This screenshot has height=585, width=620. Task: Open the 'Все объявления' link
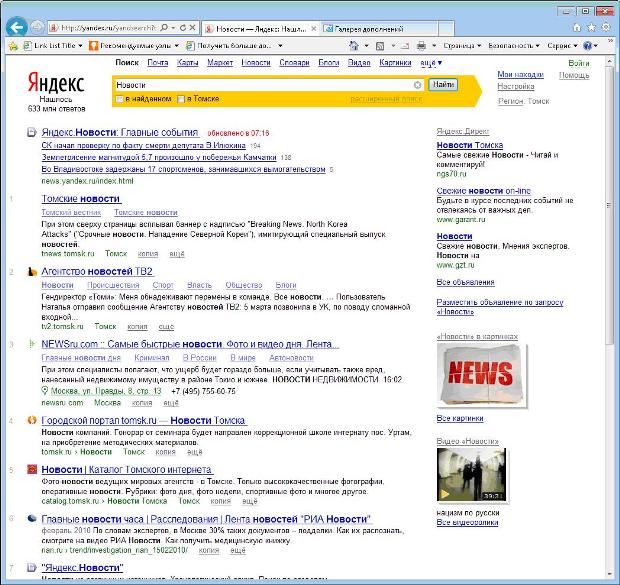pyautogui.click(x=465, y=282)
